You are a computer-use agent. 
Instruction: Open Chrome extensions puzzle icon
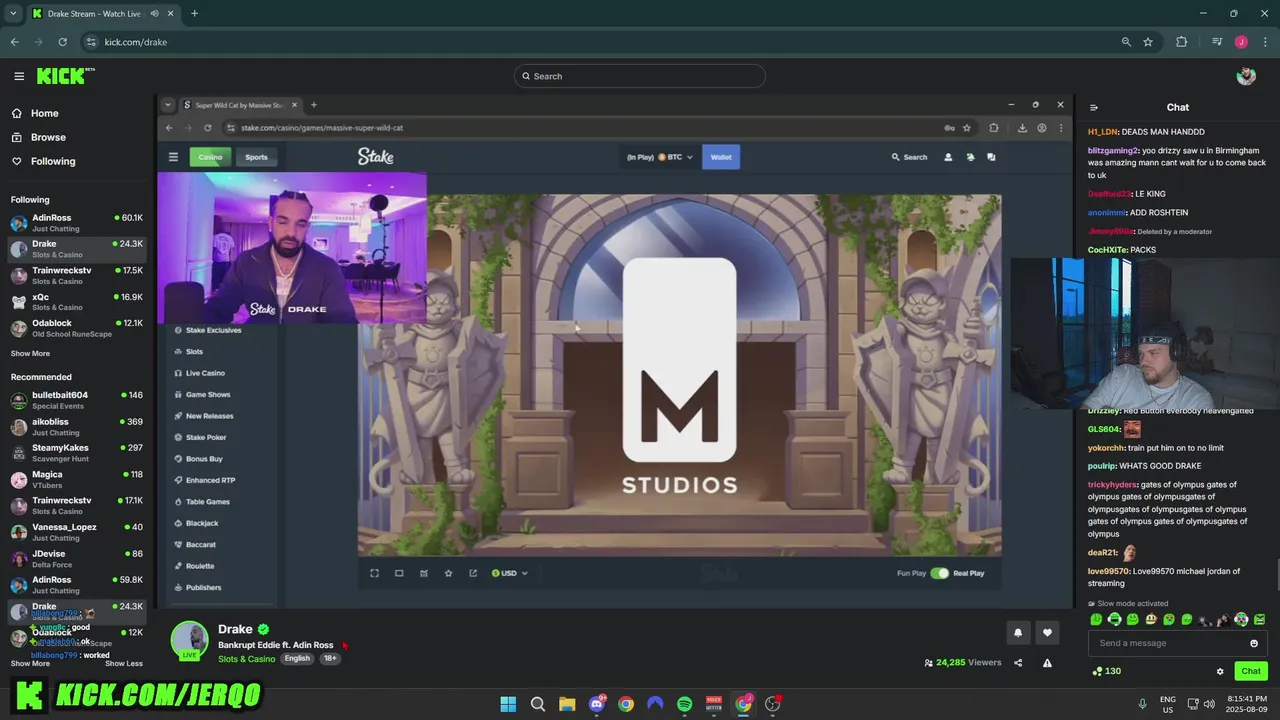[1181, 42]
